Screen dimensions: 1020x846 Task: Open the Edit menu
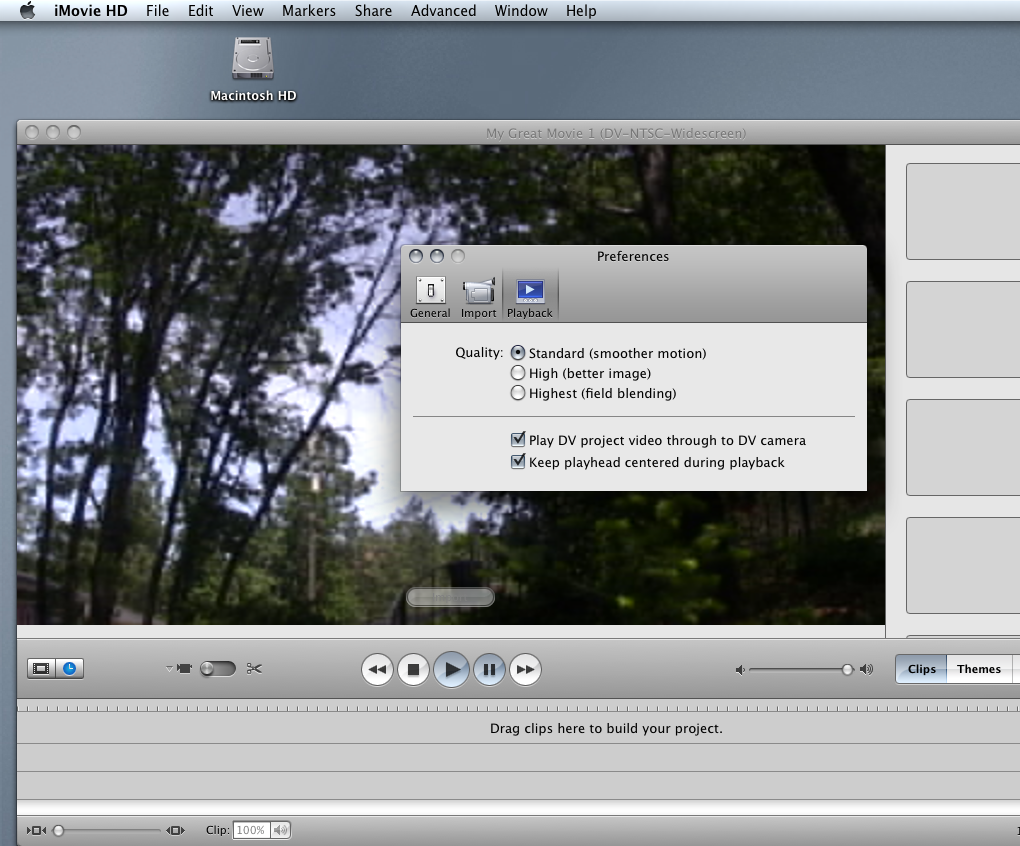tap(200, 11)
